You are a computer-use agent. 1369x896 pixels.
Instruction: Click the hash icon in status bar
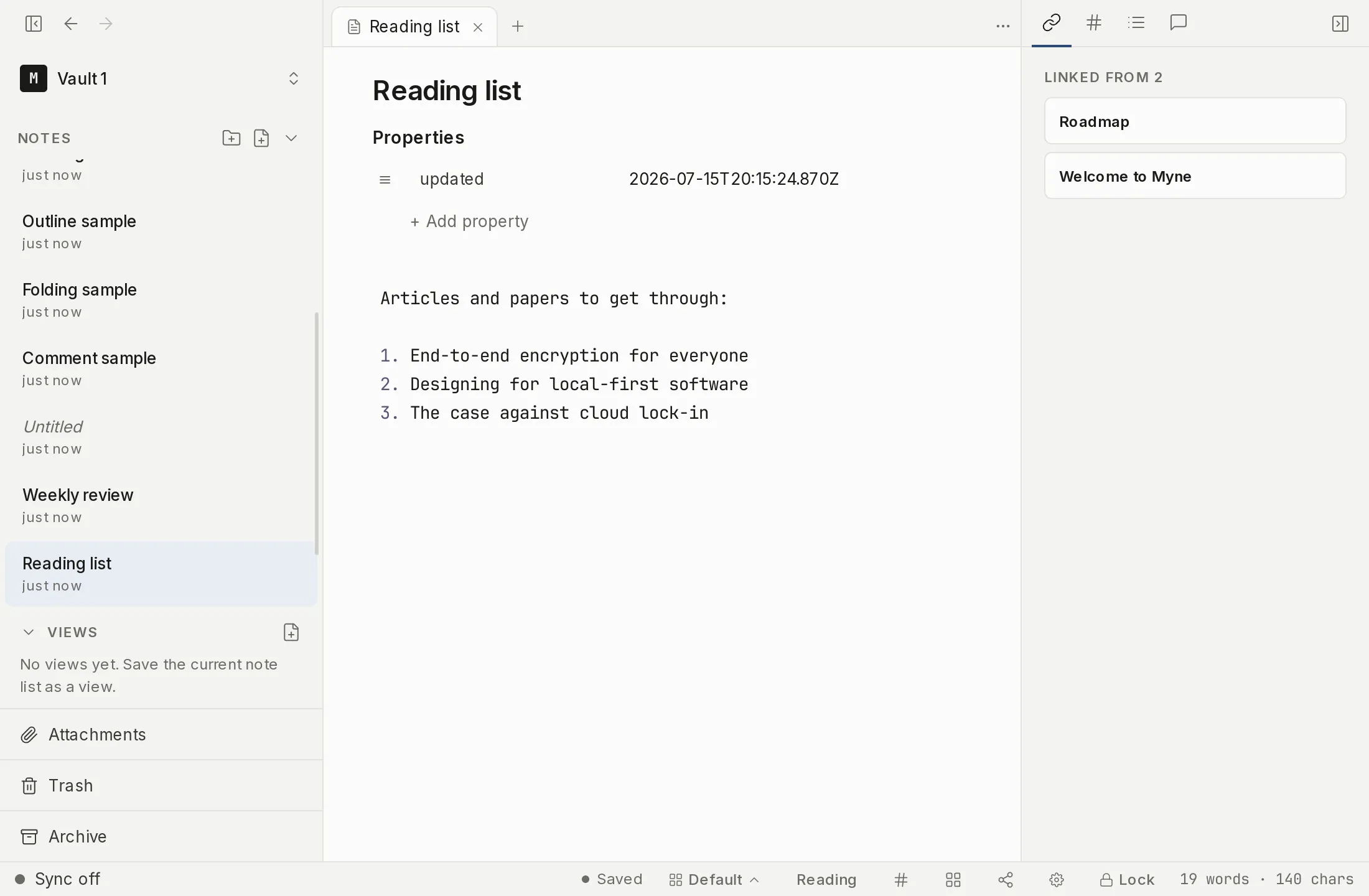click(x=901, y=880)
